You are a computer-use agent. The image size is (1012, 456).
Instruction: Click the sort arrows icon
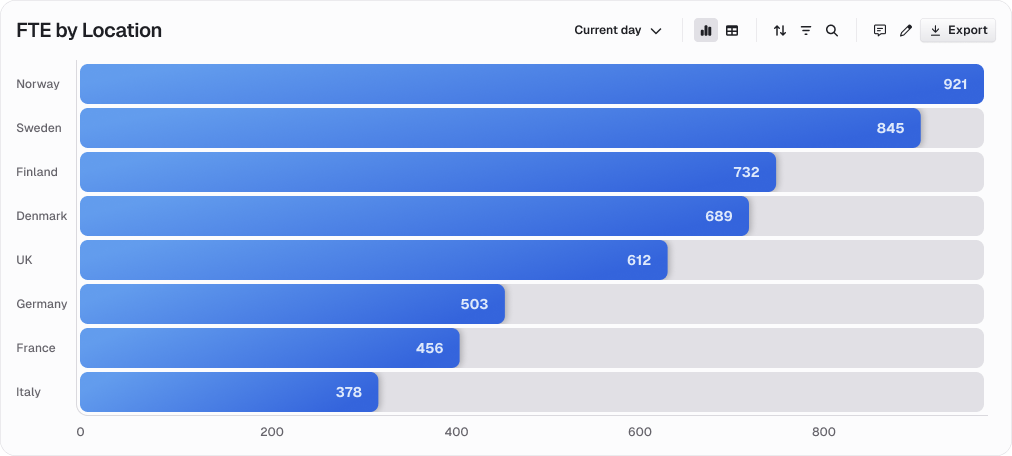tap(780, 30)
